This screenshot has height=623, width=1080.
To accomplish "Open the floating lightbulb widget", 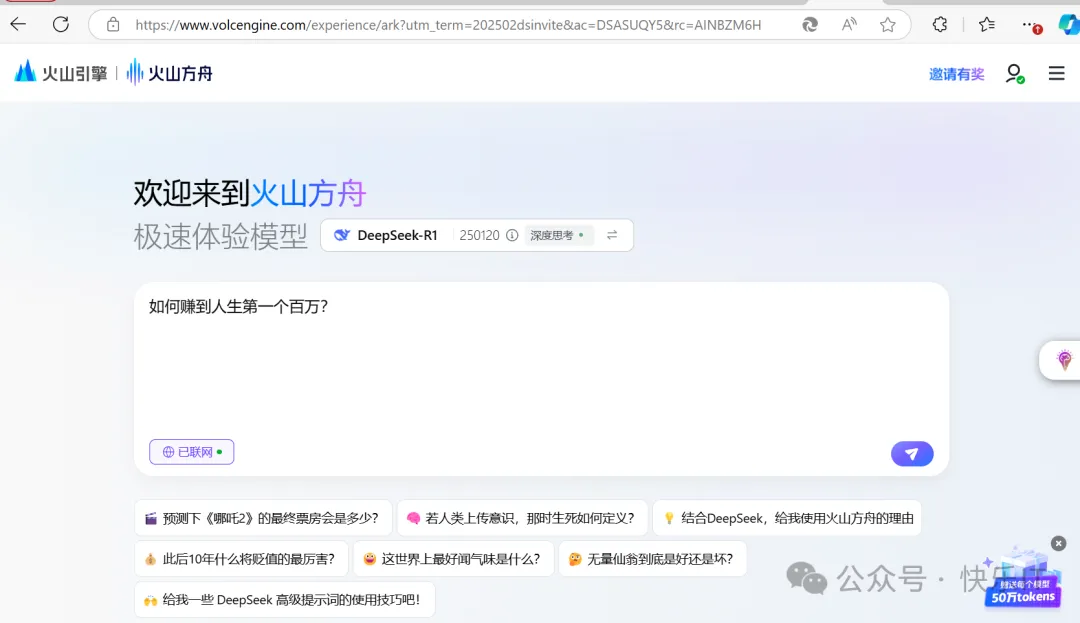I will pos(1063,360).
